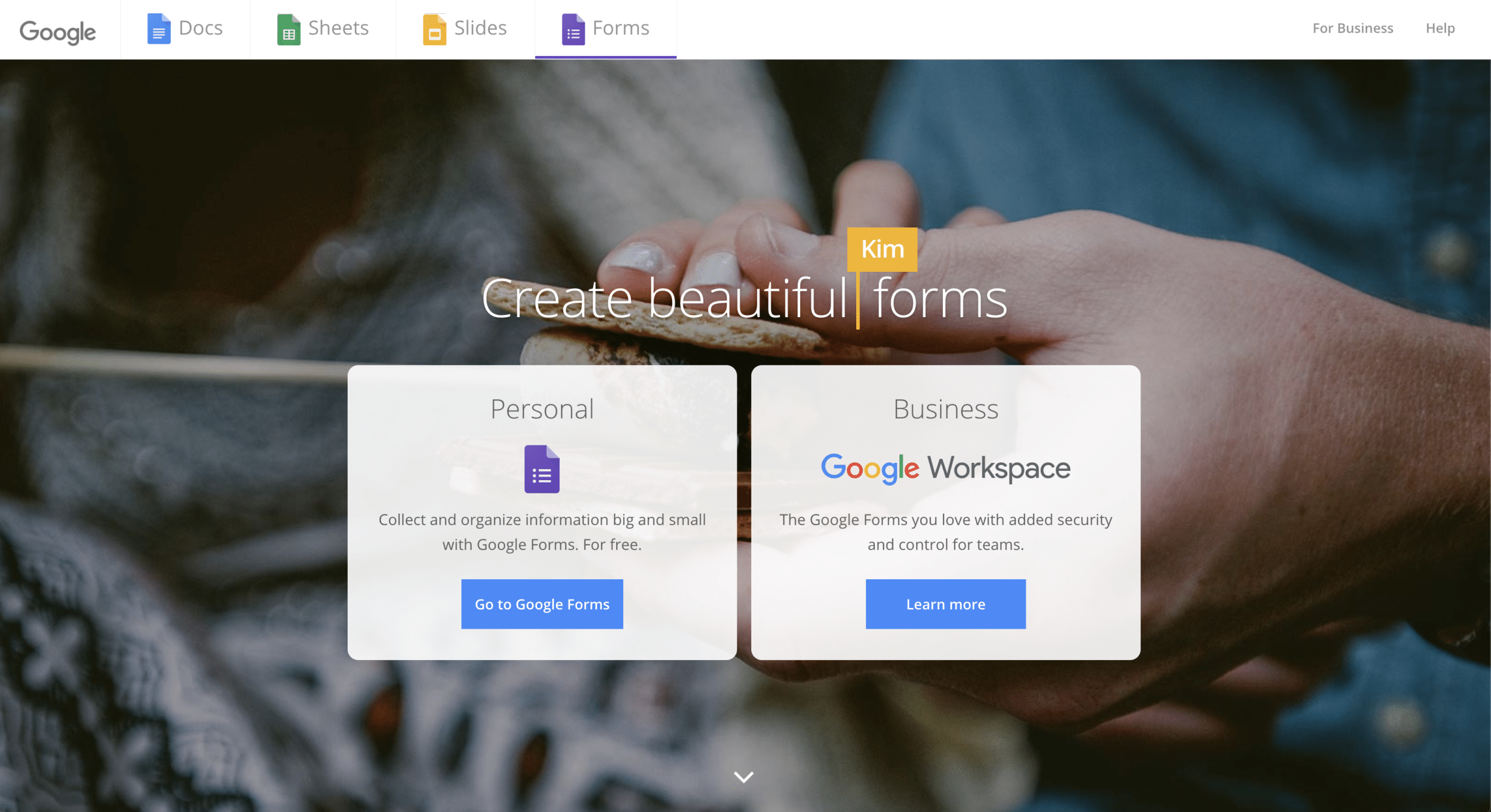
Task: Click the purple Forms icon in navigation
Action: [573, 29]
